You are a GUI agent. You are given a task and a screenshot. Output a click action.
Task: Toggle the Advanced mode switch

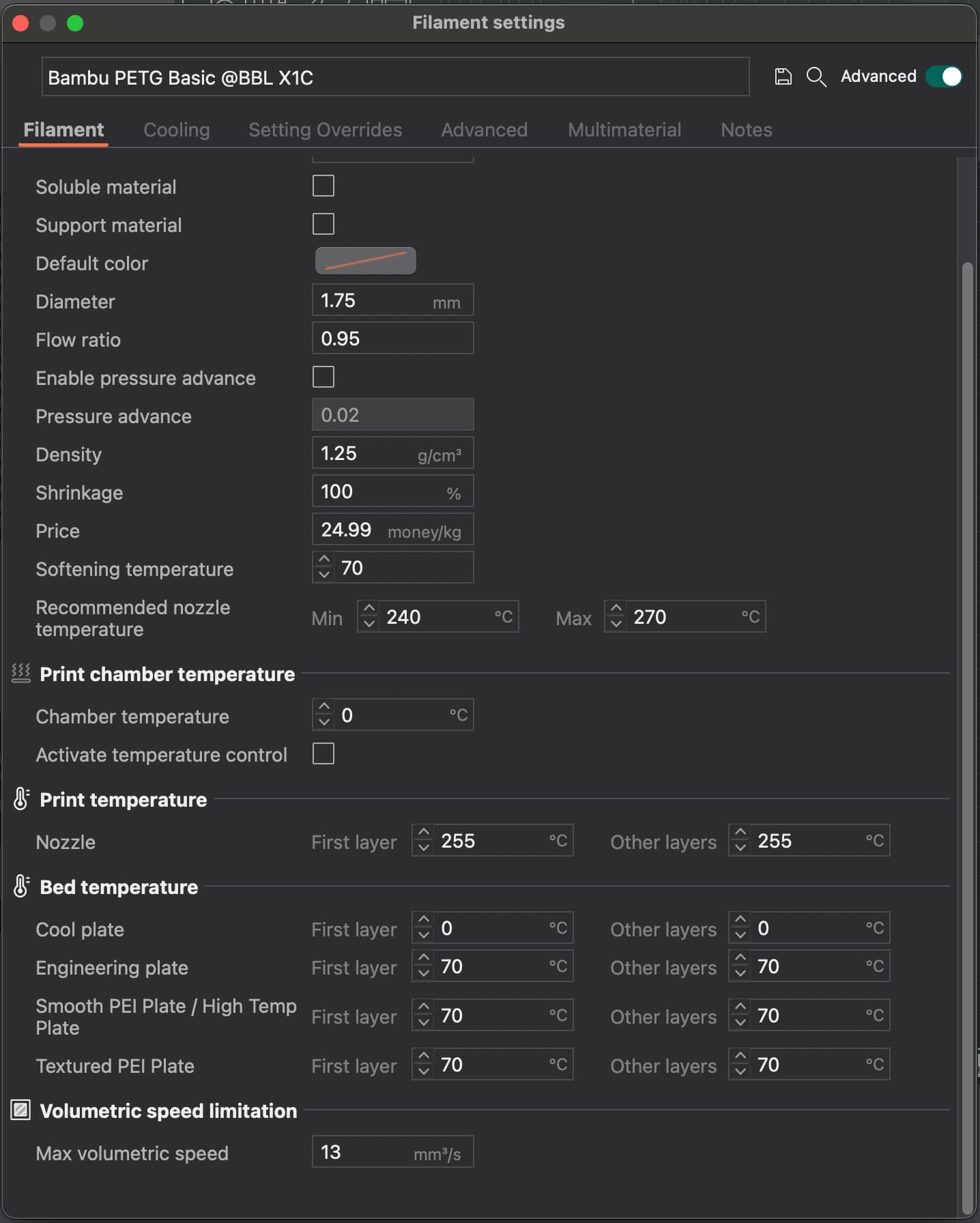pyautogui.click(x=944, y=76)
